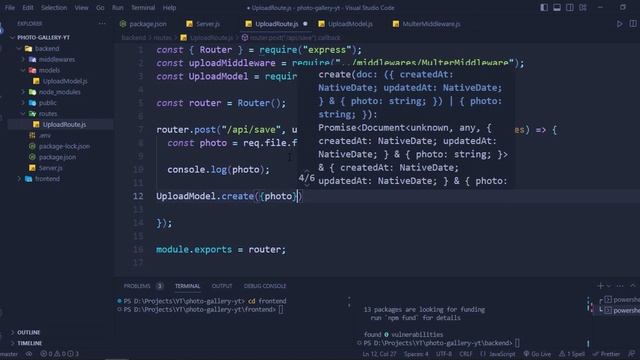Expand the frontend folder chevron

click(x=19, y=179)
